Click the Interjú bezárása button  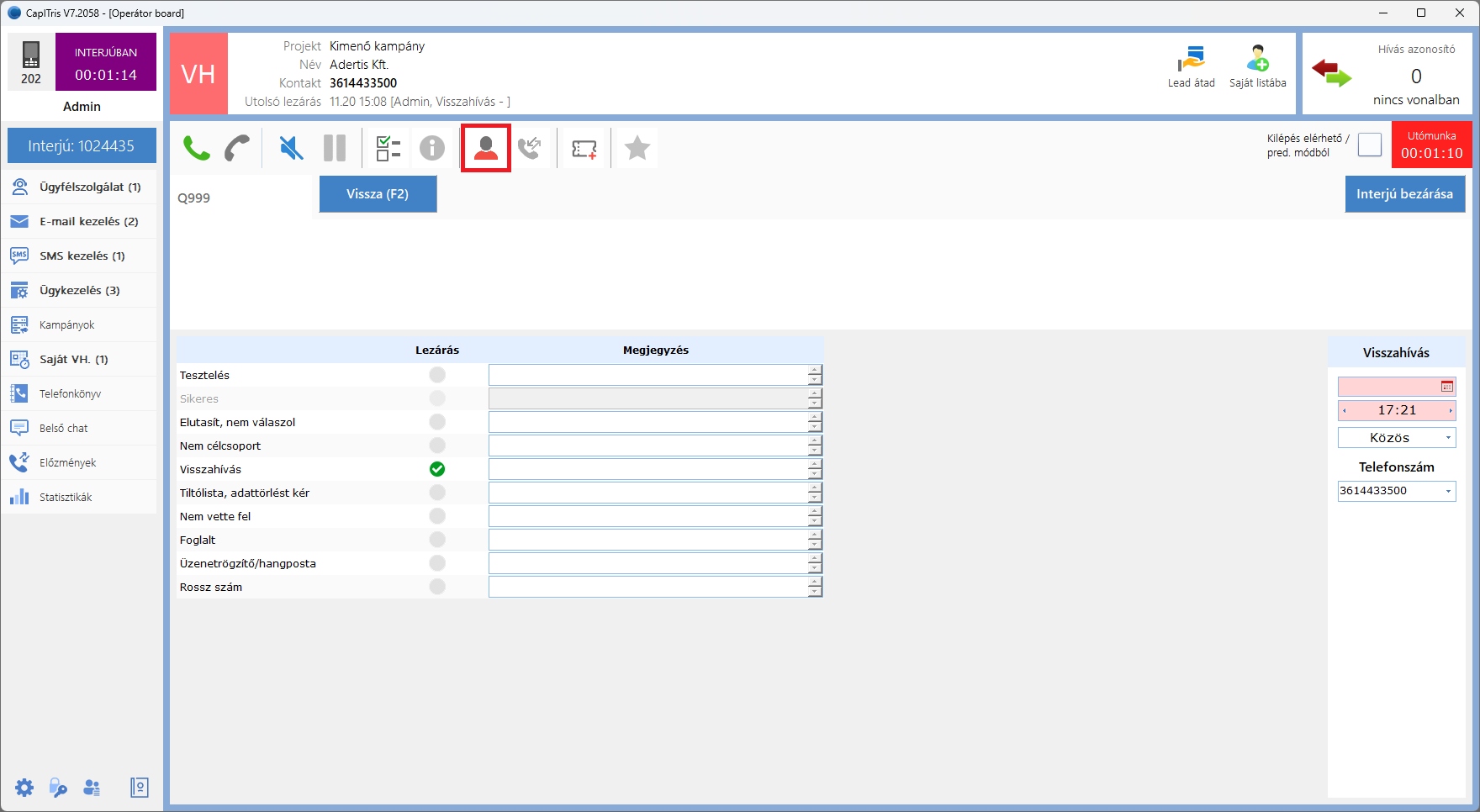point(1404,194)
